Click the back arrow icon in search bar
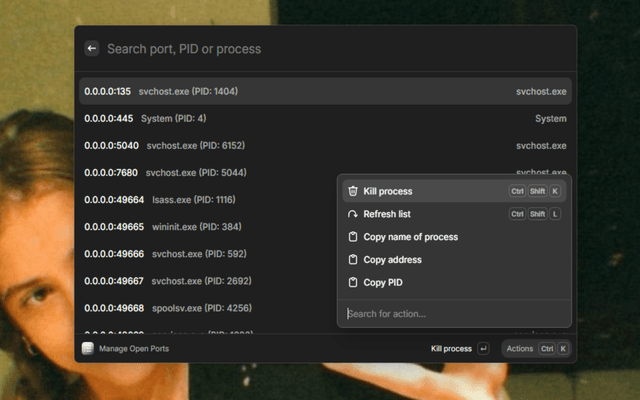 pyautogui.click(x=92, y=48)
